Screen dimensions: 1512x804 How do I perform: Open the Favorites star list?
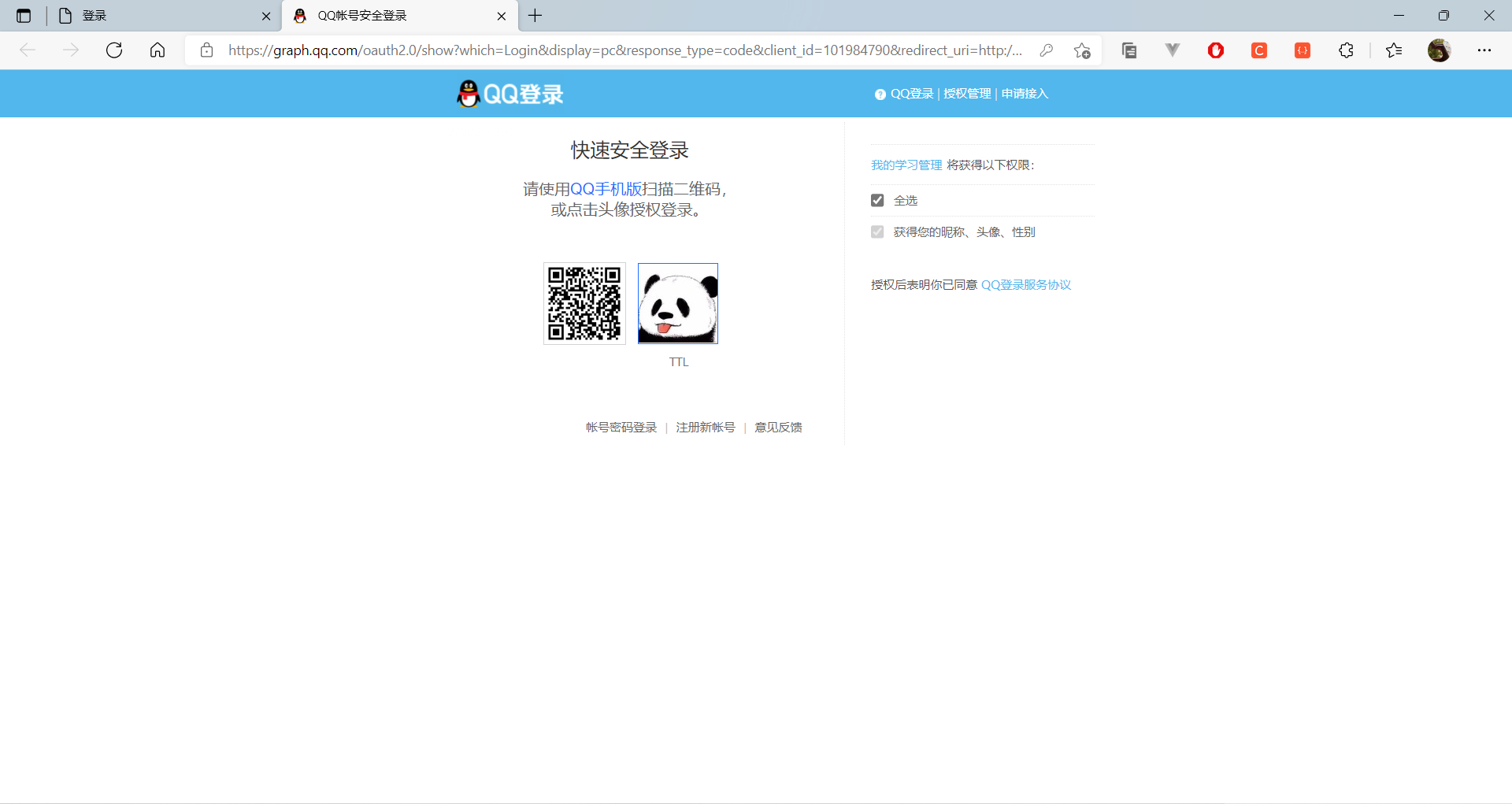[1394, 50]
